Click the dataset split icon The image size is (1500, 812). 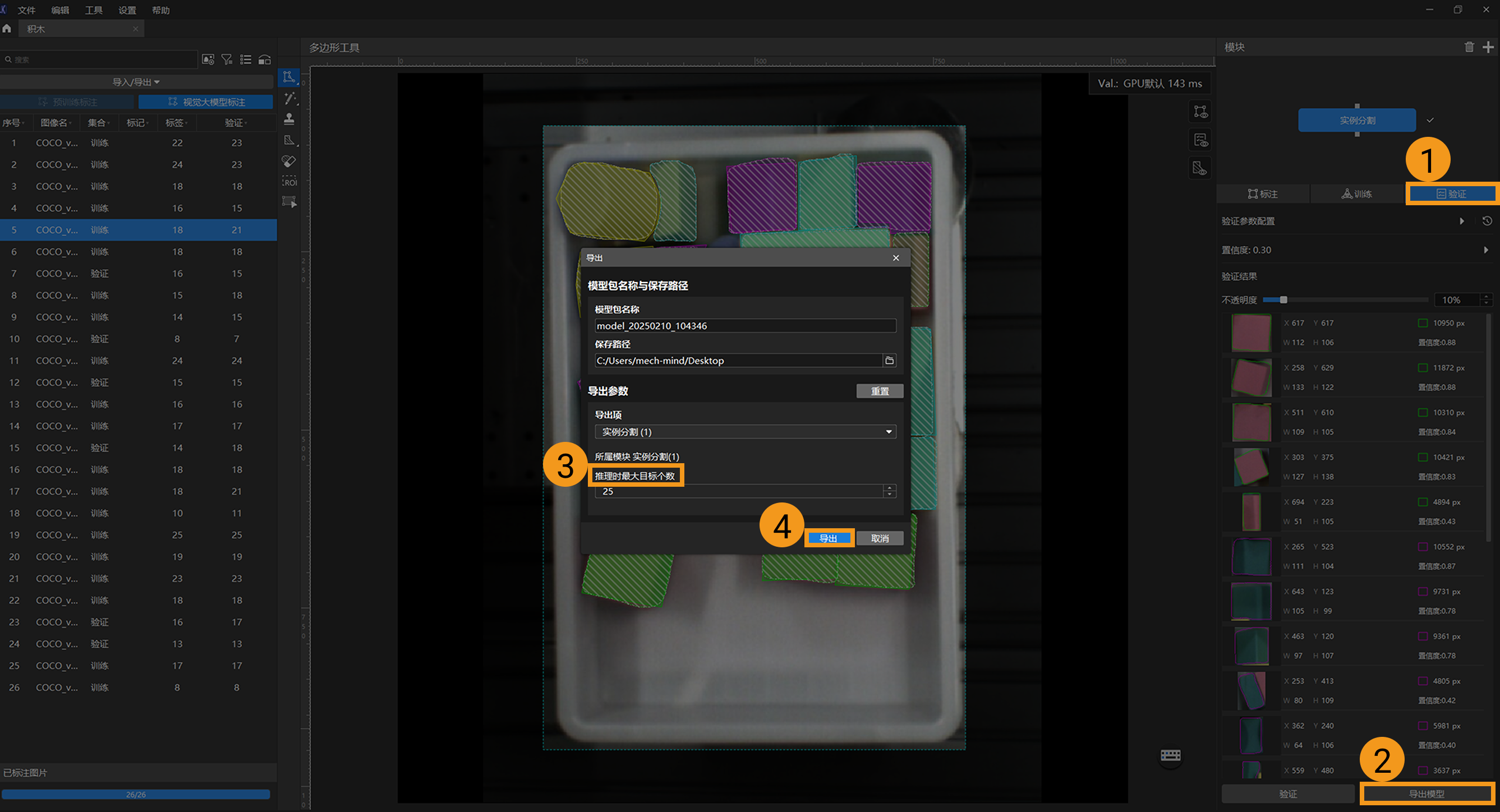[x=264, y=59]
